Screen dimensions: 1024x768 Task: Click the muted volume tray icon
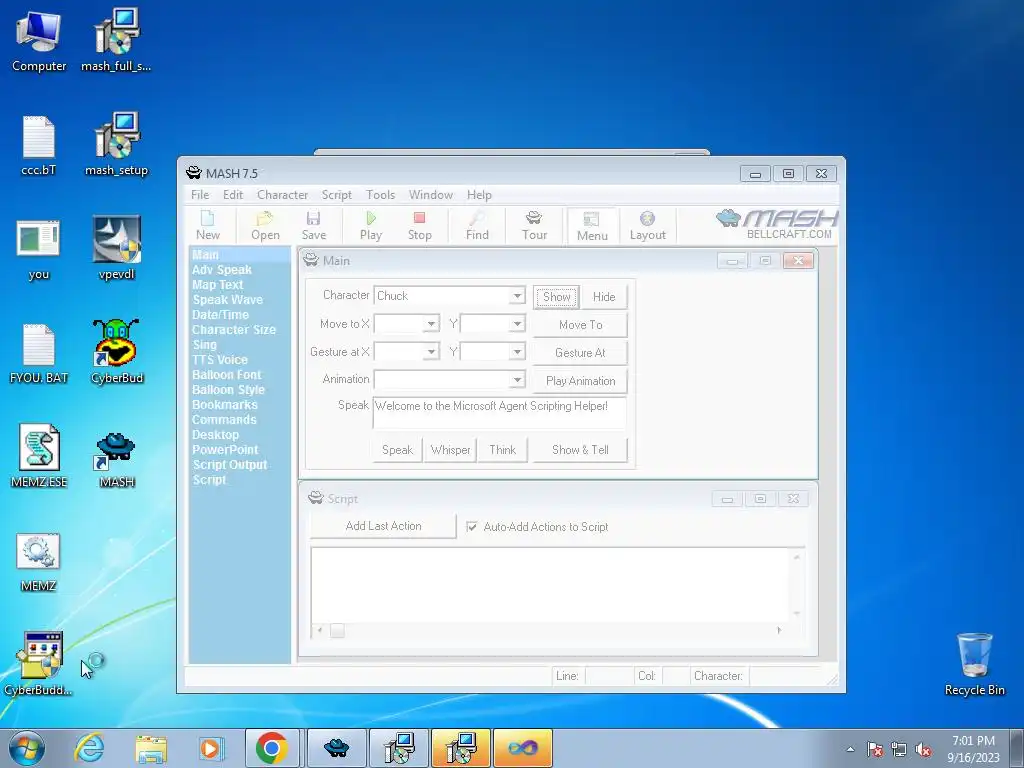coord(923,750)
